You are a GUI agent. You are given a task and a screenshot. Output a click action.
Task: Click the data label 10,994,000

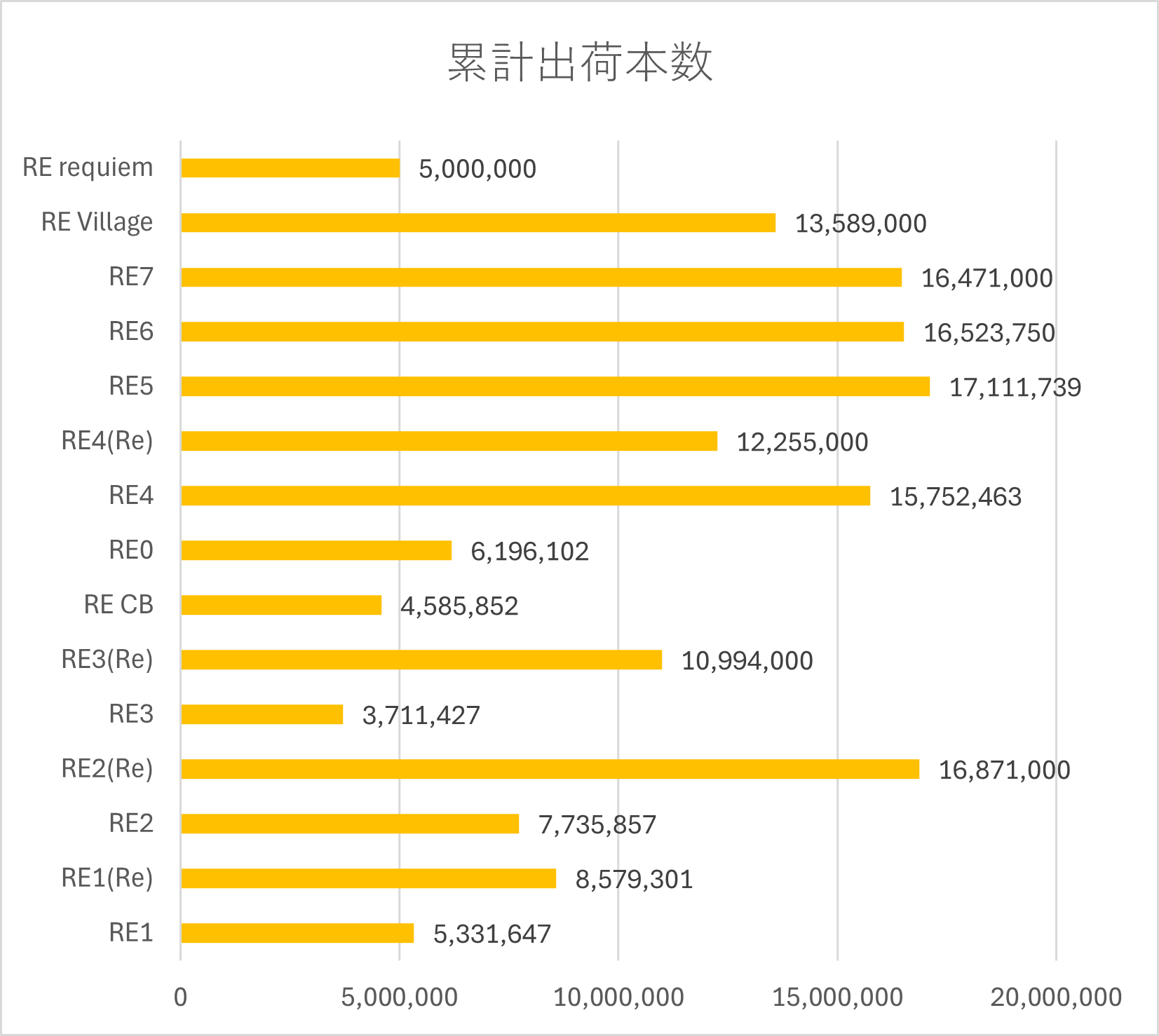[747, 661]
